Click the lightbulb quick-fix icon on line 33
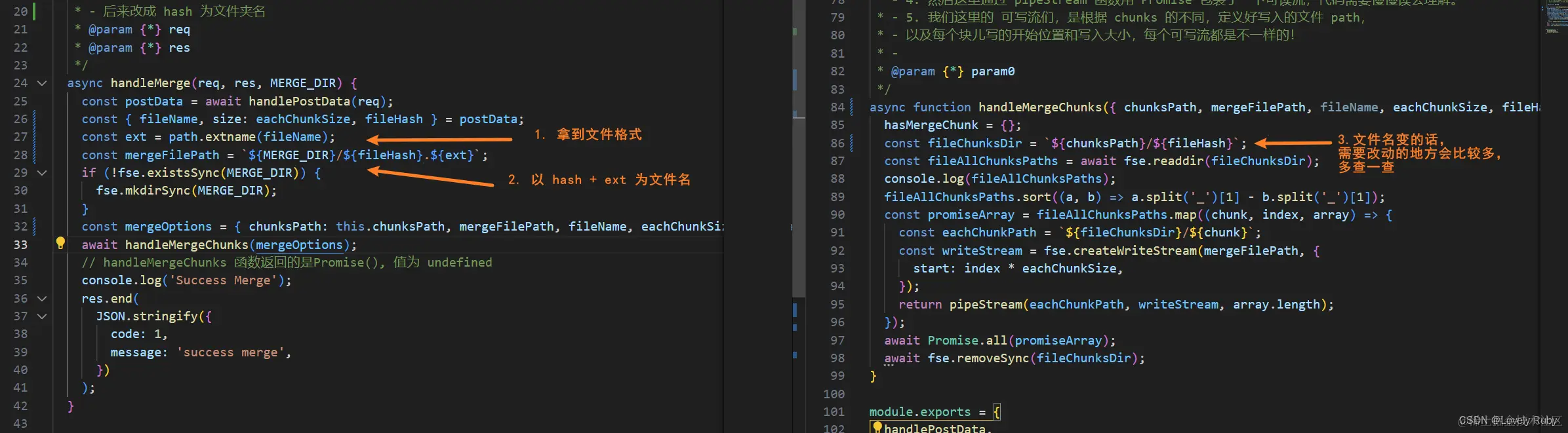Viewport: 1568px width, 433px height. click(60, 243)
